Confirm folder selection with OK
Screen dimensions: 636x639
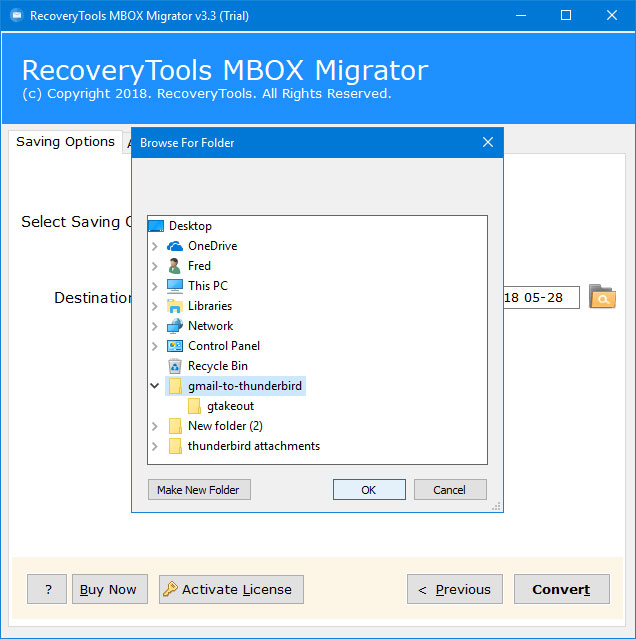click(369, 489)
